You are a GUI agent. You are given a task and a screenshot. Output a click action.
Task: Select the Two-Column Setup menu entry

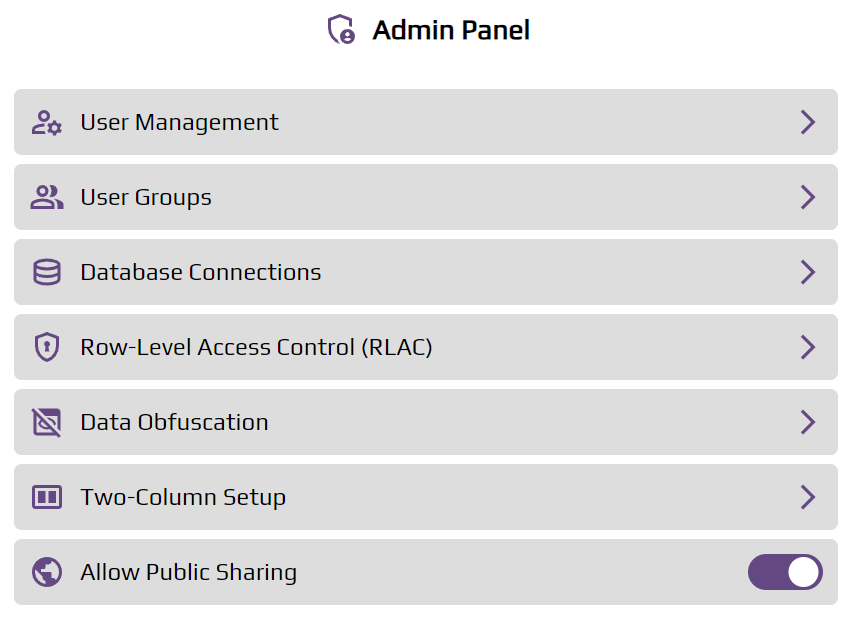[x=183, y=497]
